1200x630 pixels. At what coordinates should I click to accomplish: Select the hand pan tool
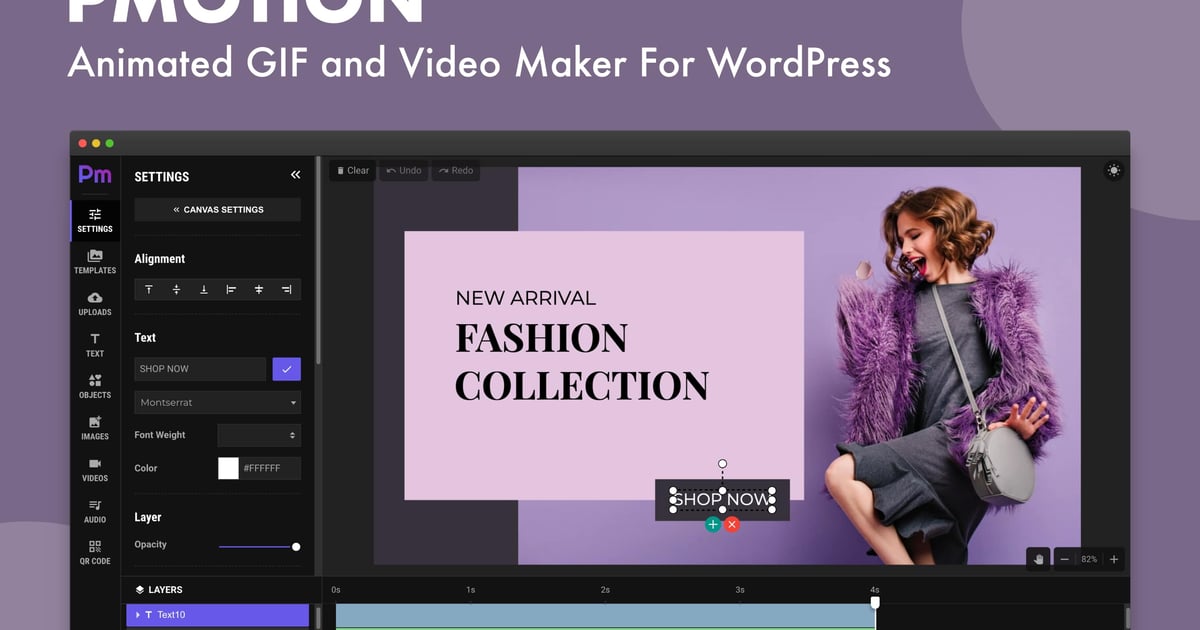click(x=1039, y=559)
